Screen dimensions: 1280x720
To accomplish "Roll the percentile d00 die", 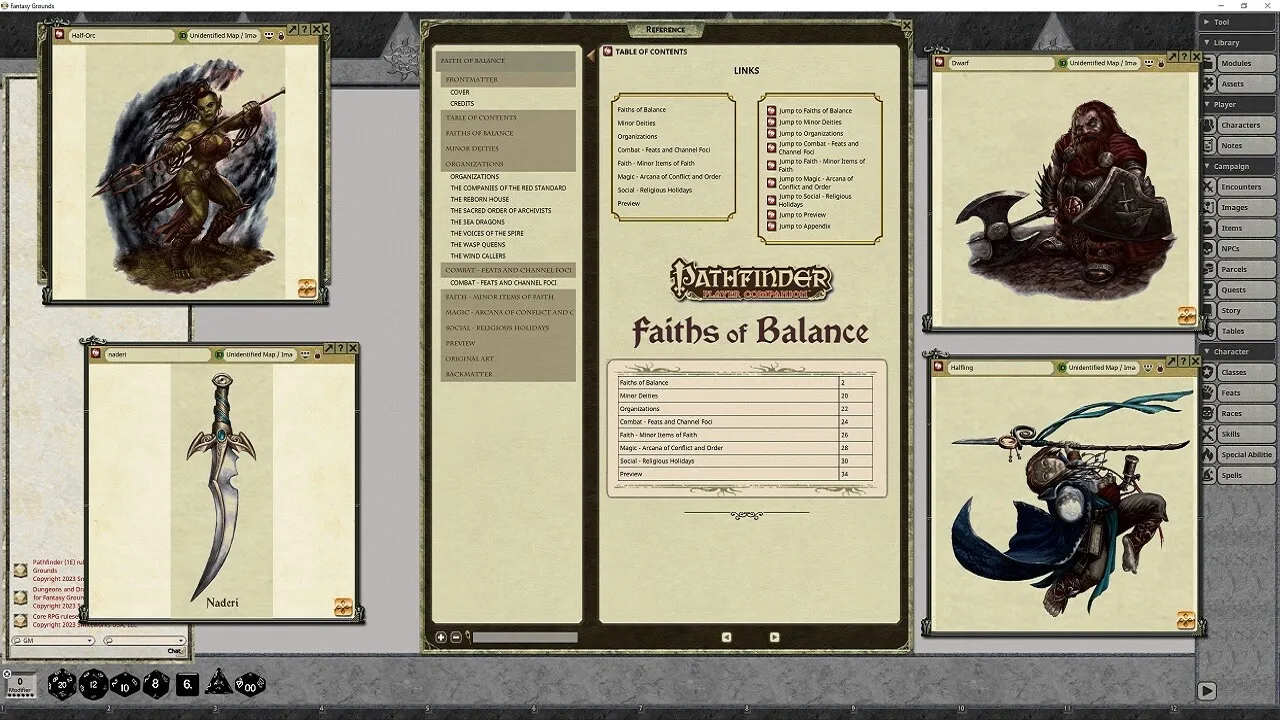I will click(249, 685).
